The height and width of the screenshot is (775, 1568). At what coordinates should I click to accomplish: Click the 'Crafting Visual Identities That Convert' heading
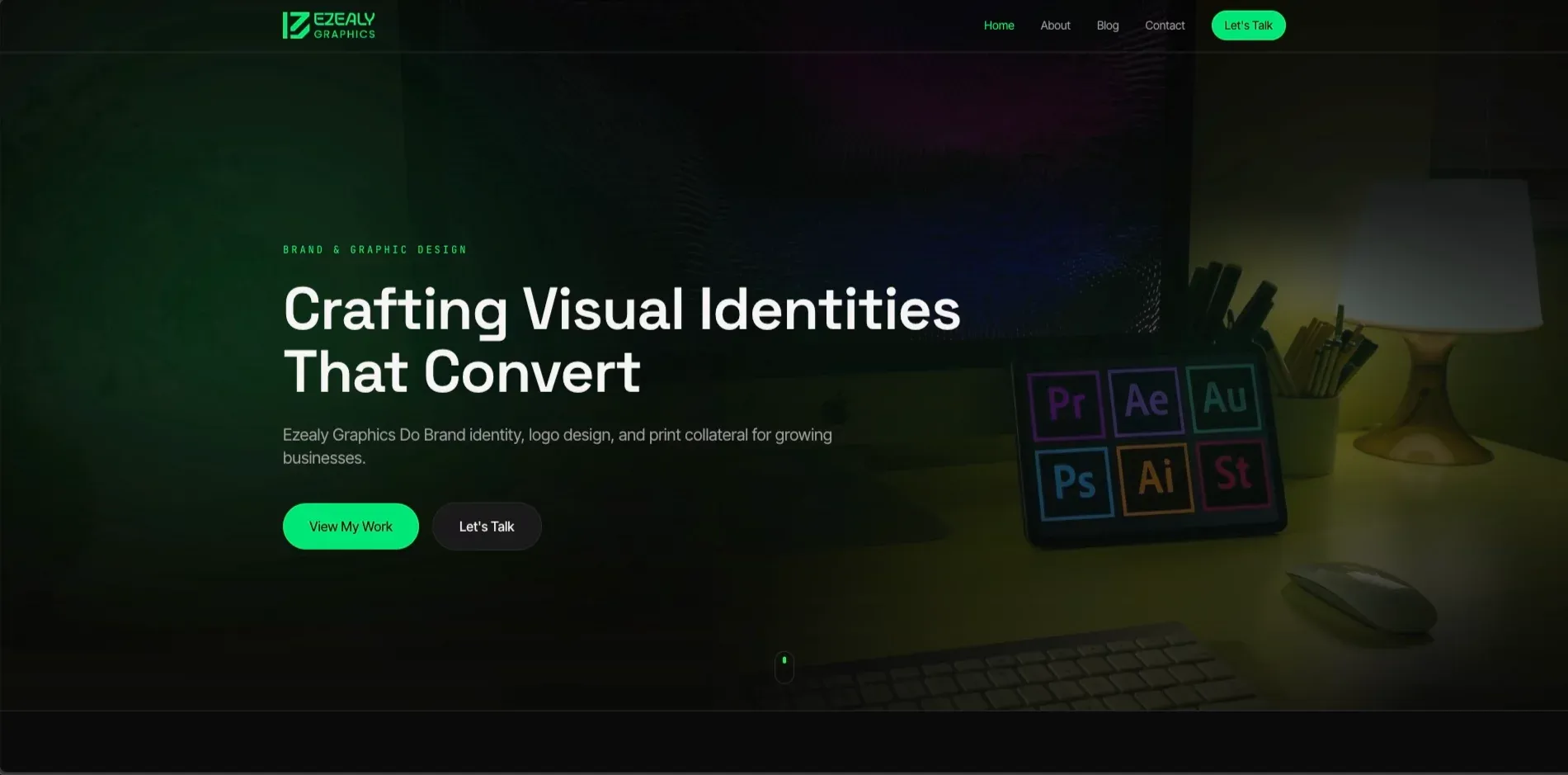622,340
